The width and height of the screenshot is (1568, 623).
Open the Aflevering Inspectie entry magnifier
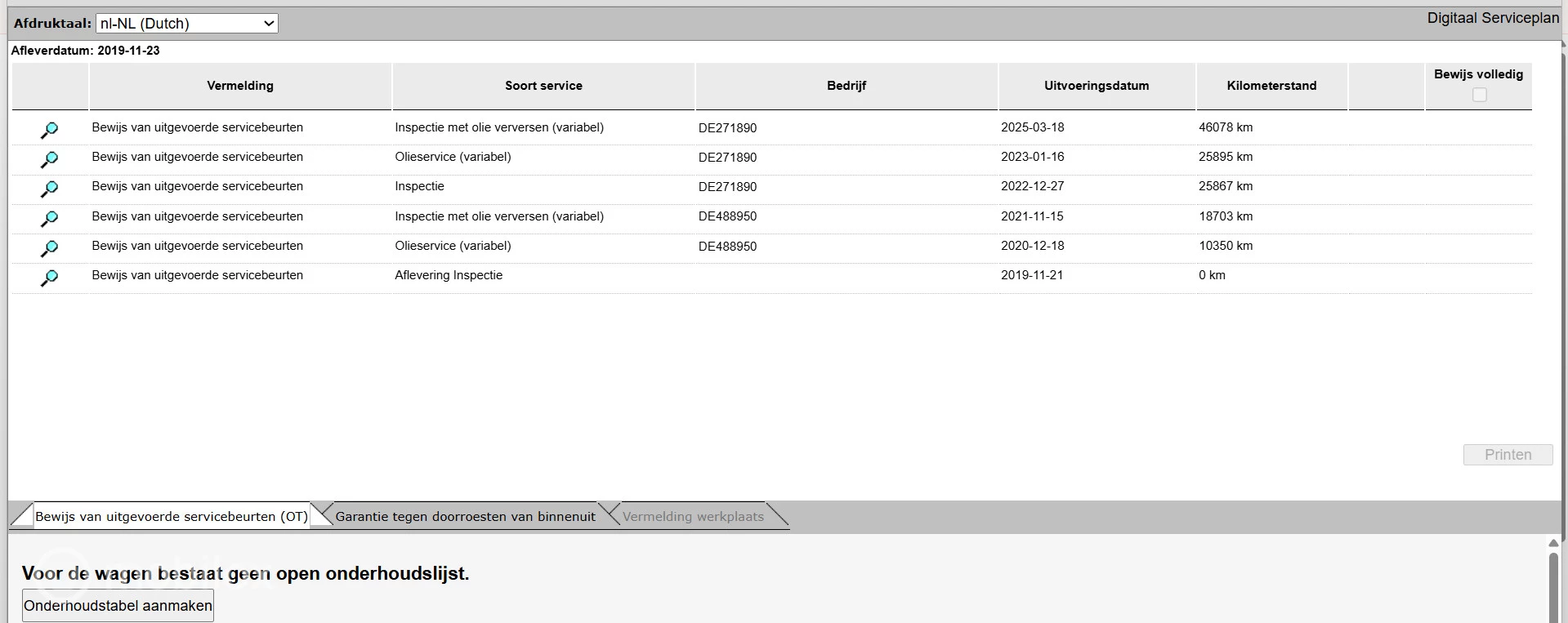(x=49, y=278)
